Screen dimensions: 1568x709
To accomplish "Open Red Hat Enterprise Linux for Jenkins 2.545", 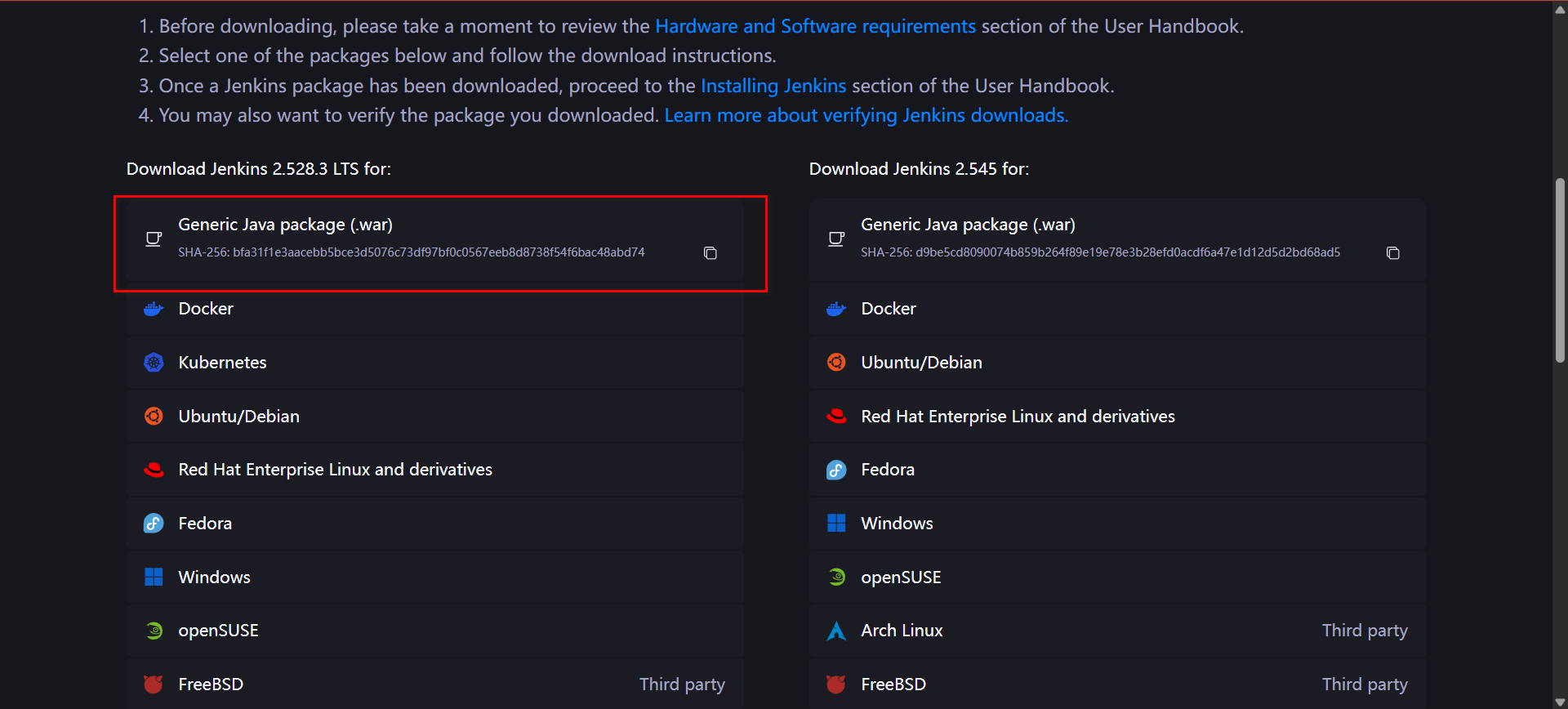I will point(1118,417).
